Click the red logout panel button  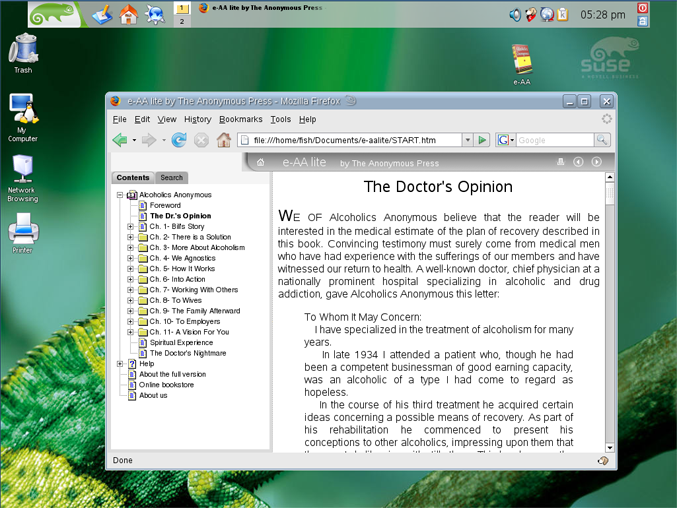[x=642, y=8]
